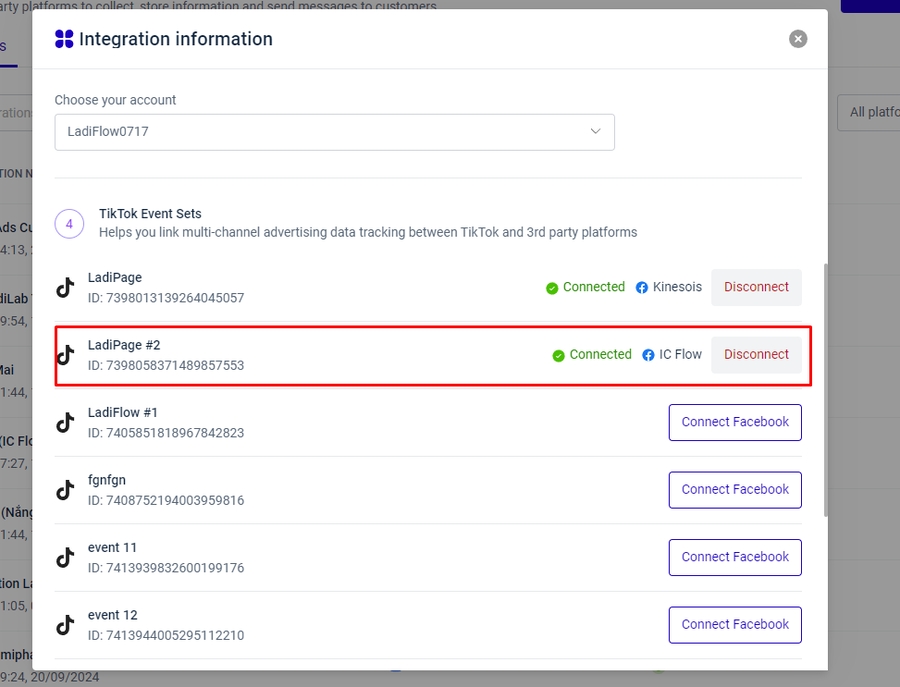
Task: Connect Facebook for LadiFlow #1
Action: [735, 422]
